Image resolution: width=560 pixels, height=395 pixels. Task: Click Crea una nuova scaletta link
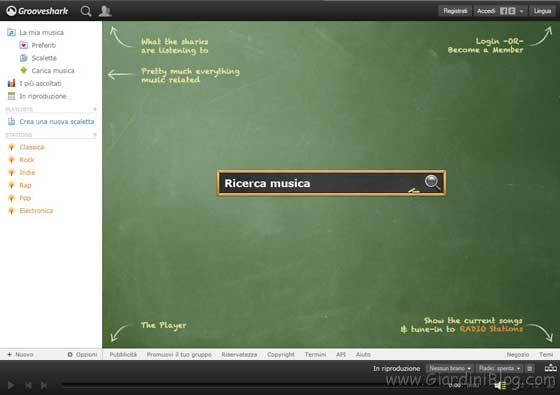[x=57, y=122]
